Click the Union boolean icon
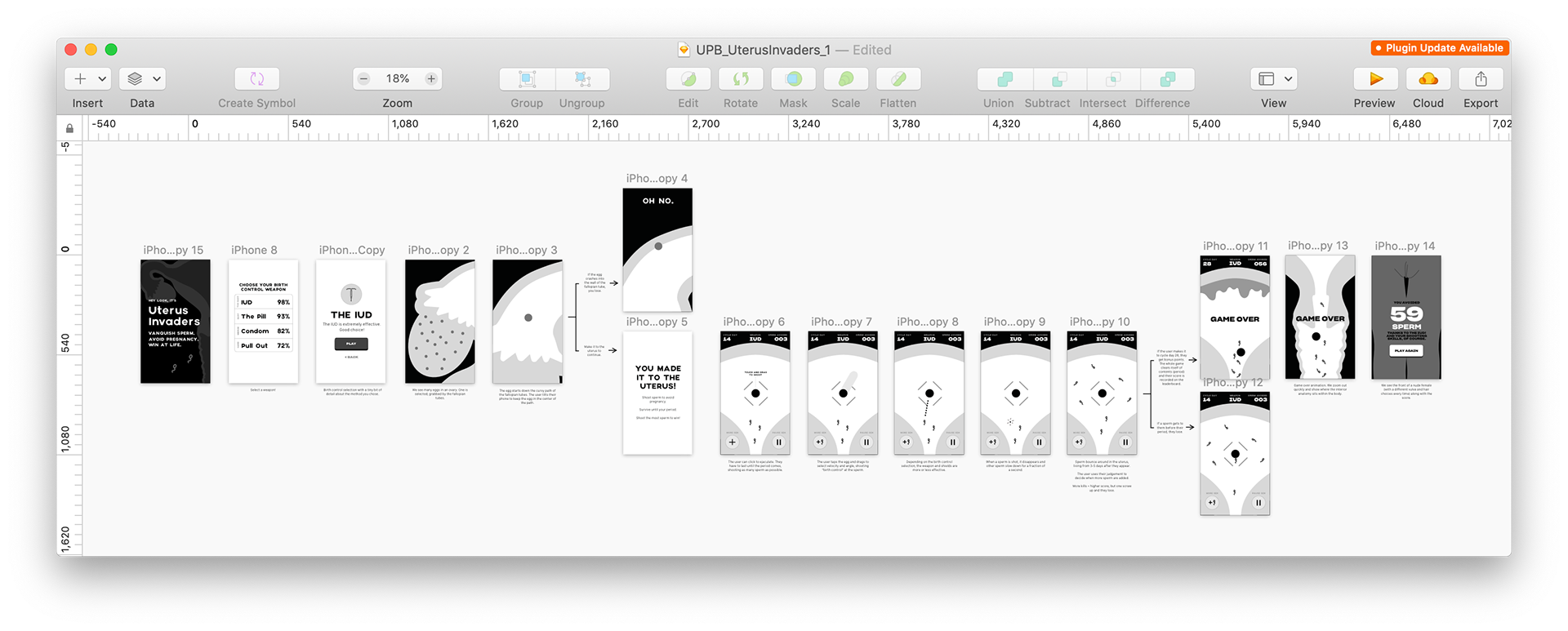 click(x=1005, y=79)
